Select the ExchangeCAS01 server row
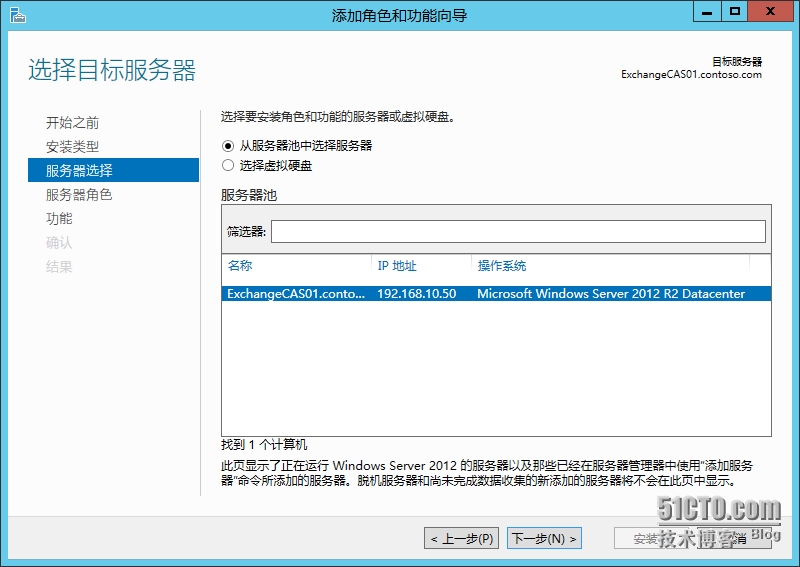 (x=496, y=294)
